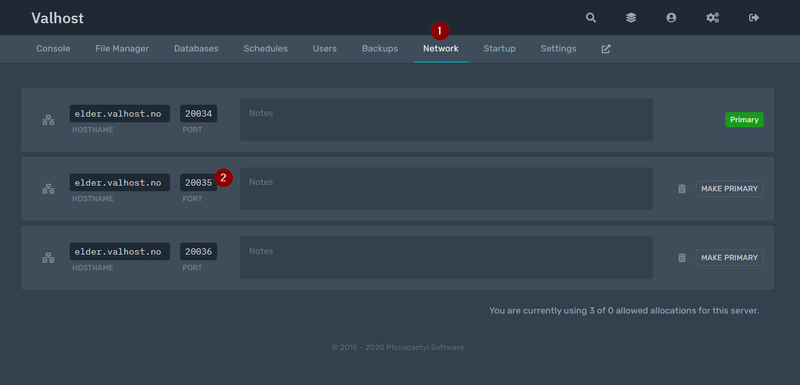Click network icon beside port 20036
Viewport: 800px width, 385px height.
point(48,258)
